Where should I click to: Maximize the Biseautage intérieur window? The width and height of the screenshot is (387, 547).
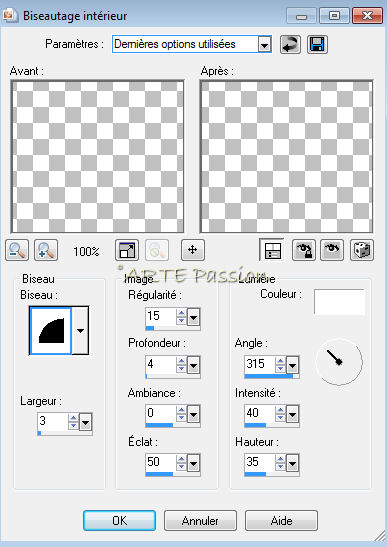click(334, 16)
